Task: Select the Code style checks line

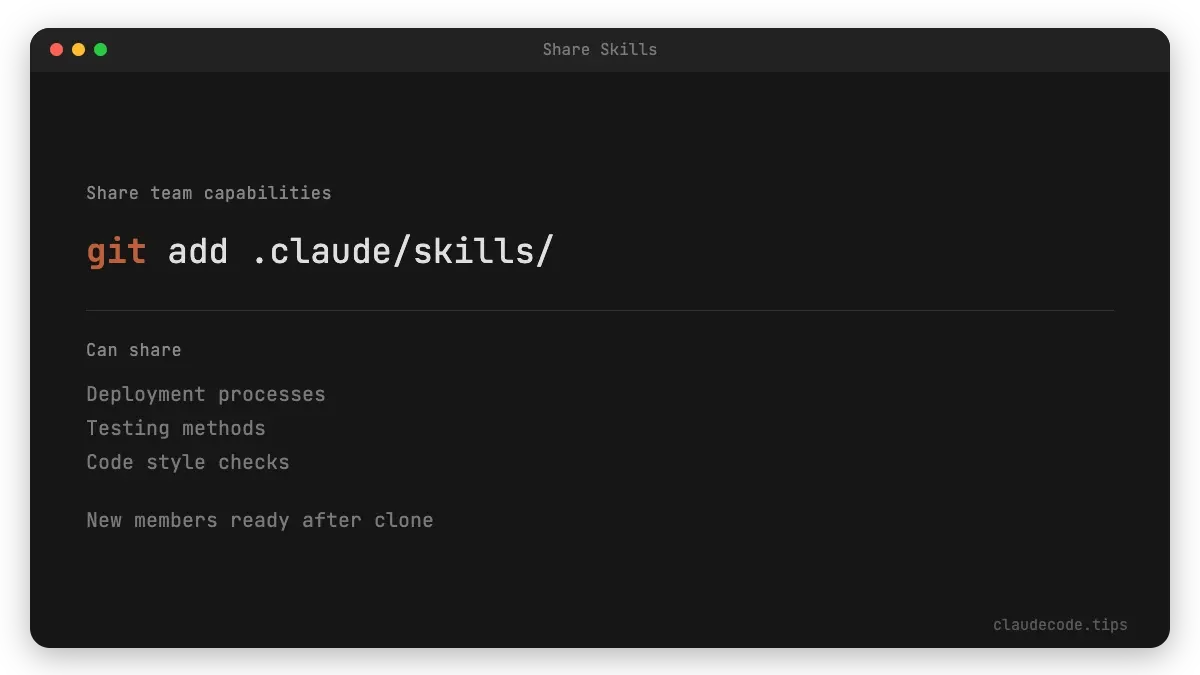Action: coord(188,462)
